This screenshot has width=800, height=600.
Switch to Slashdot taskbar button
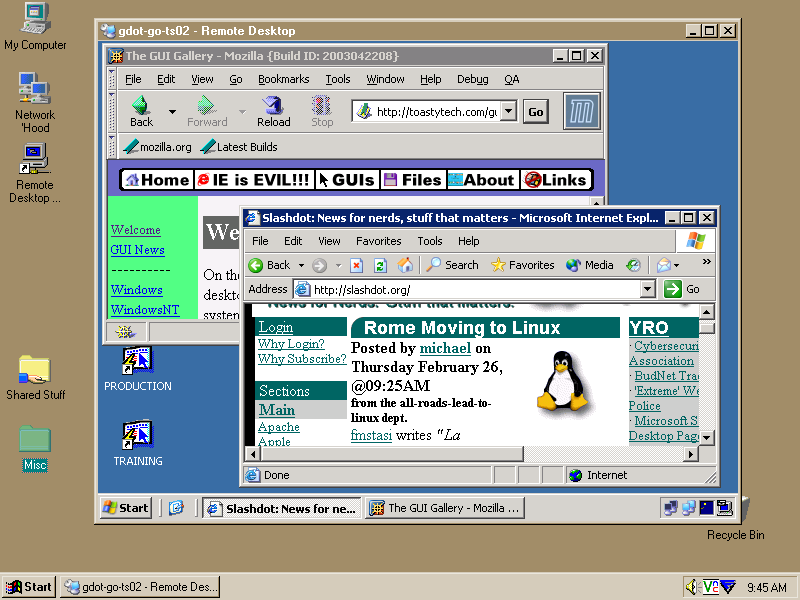click(282, 508)
